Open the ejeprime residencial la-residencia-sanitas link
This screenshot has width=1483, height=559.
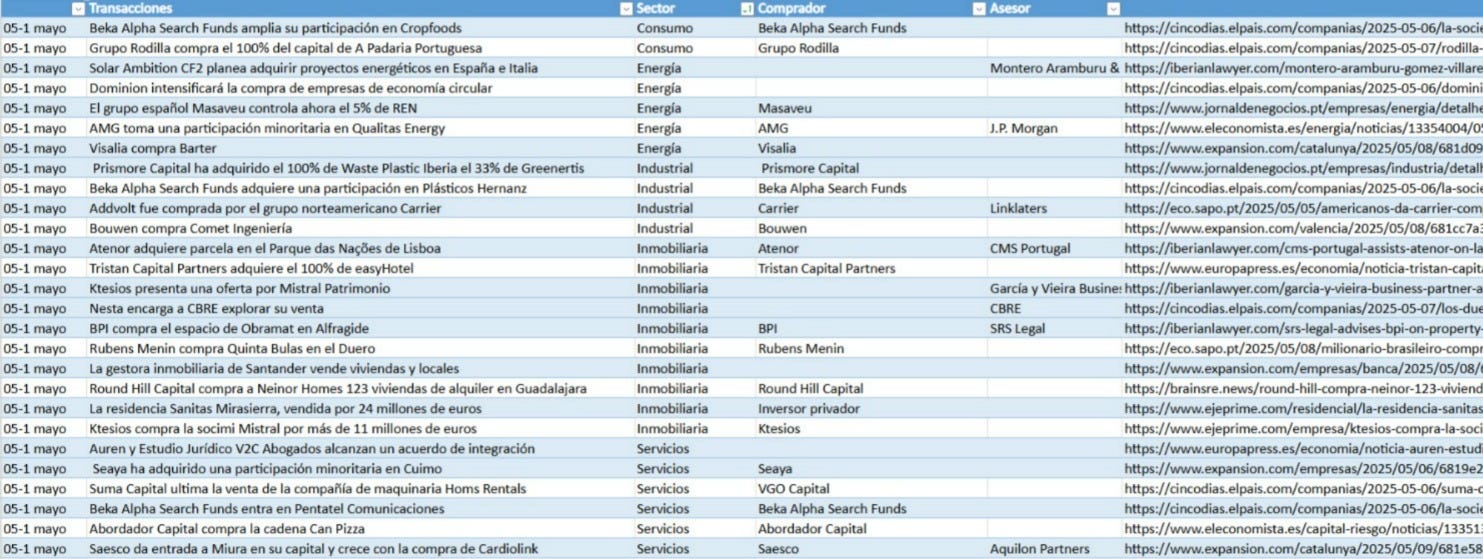(1303, 408)
